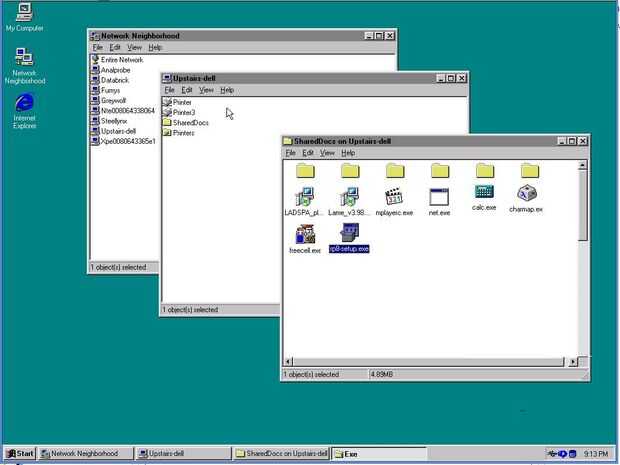The image size is (620, 465).
Task: Select the Databrick computer
Action: point(110,80)
